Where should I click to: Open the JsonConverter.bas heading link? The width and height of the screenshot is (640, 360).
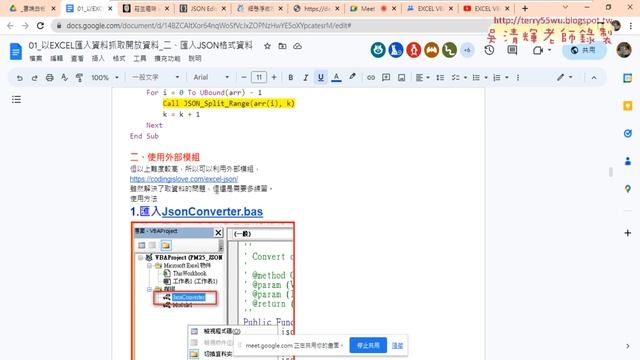pos(212,211)
